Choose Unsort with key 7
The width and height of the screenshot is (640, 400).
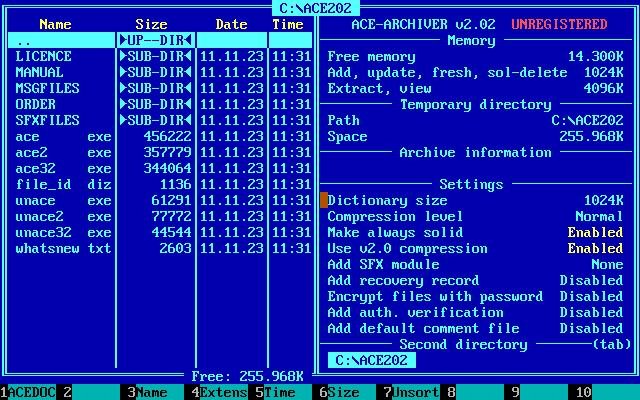coord(412,392)
